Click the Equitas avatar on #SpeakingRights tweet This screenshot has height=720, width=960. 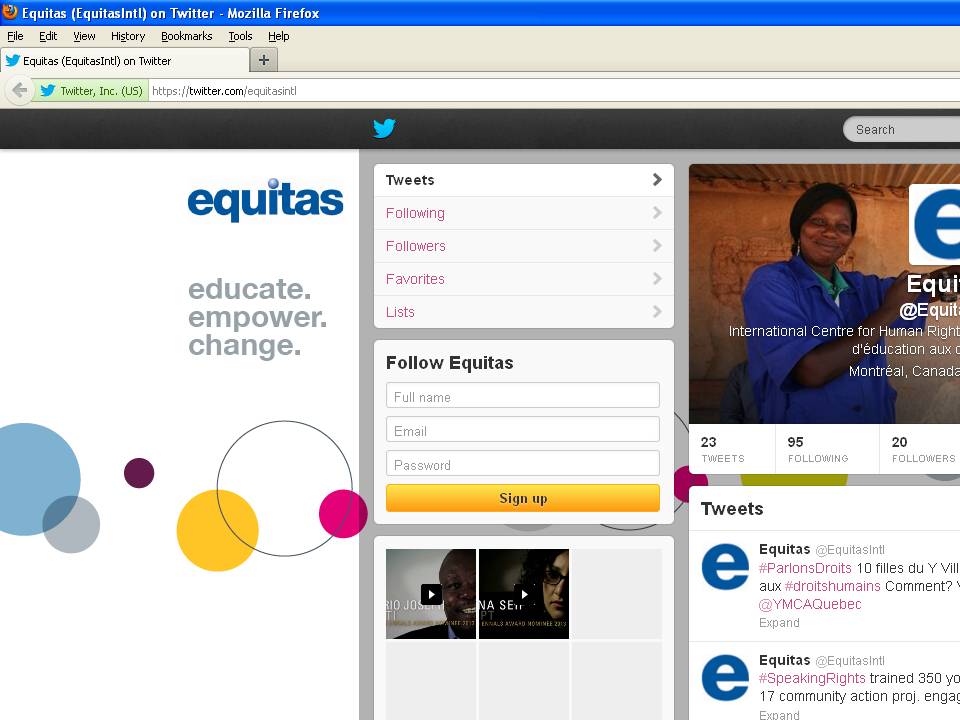(x=725, y=678)
